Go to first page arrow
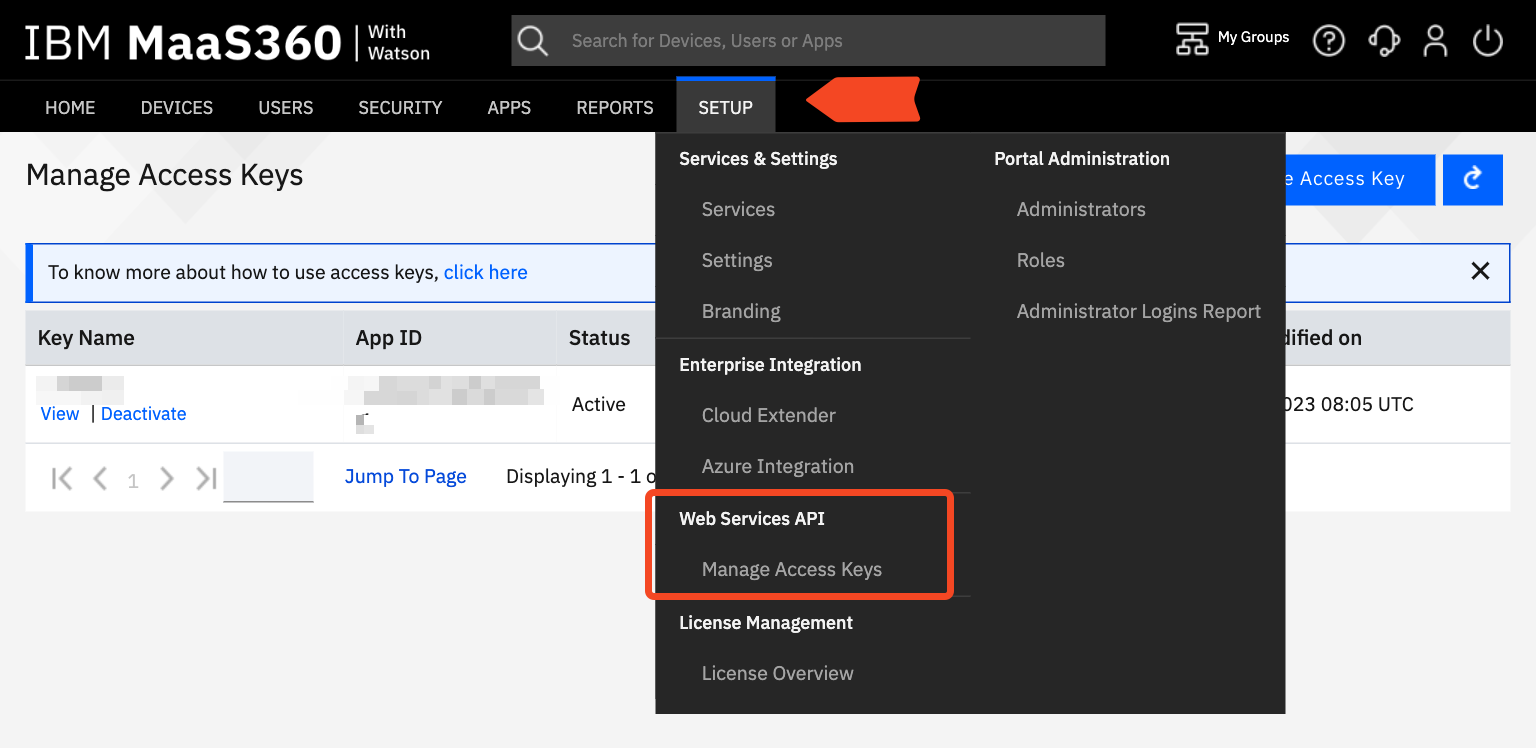This screenshot has height=748, width=1536. (x=62, y=479)
